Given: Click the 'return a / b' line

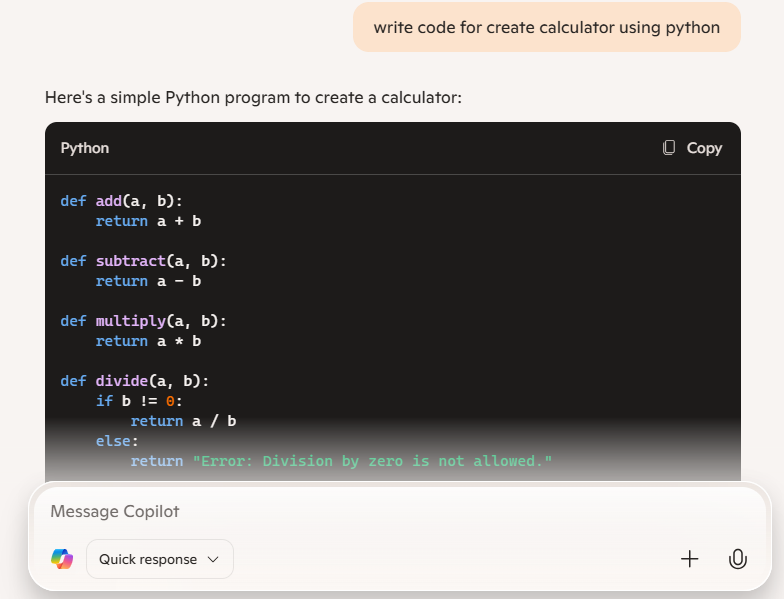Looking at the screenshot, I should click(184, 421).
